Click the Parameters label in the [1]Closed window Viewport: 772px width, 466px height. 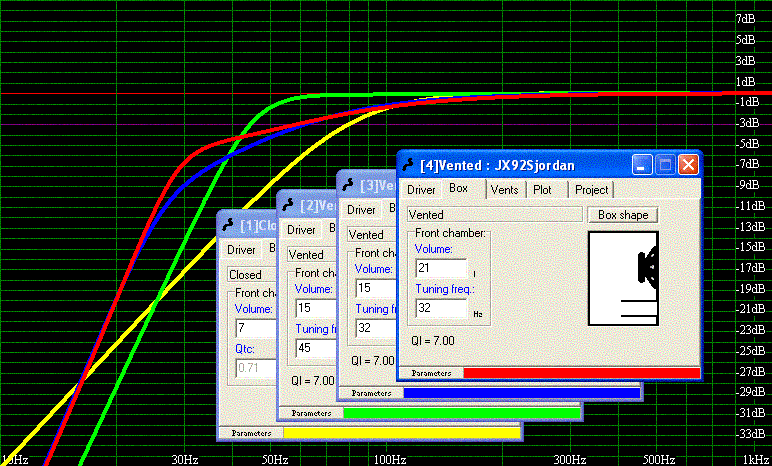click(x=252, y=433)
